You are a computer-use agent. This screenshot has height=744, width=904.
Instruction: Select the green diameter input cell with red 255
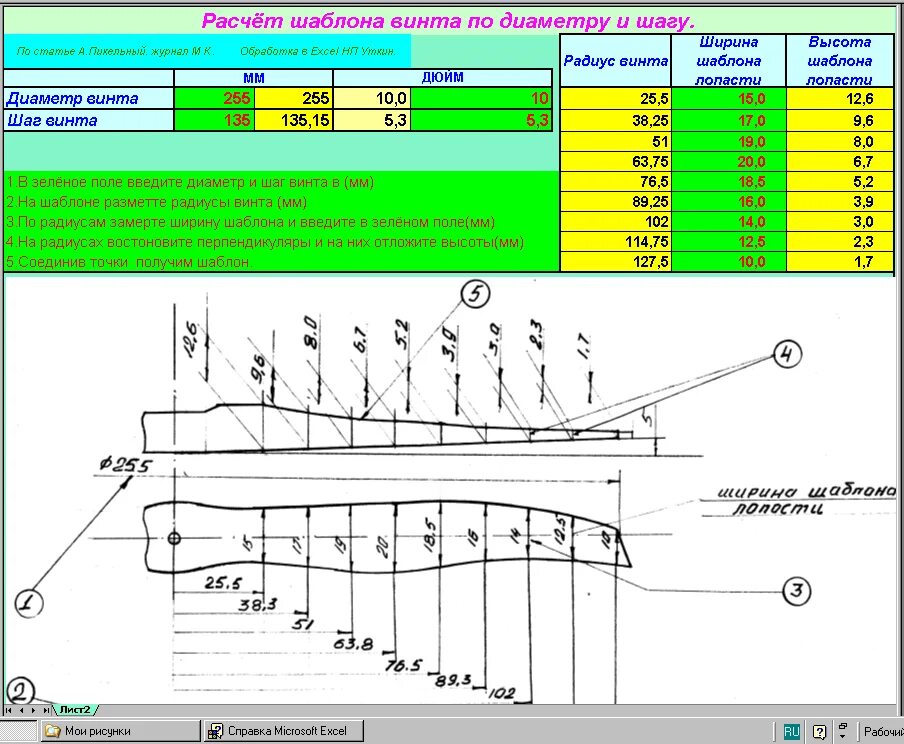point(214,98)
